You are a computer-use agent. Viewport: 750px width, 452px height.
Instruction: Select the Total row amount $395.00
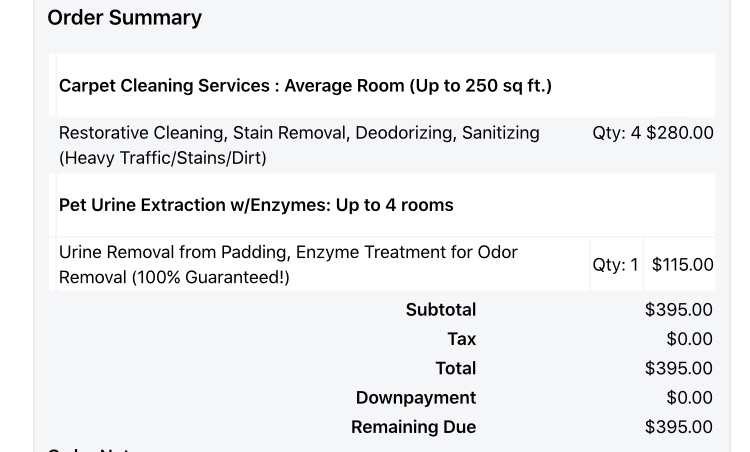679,368
